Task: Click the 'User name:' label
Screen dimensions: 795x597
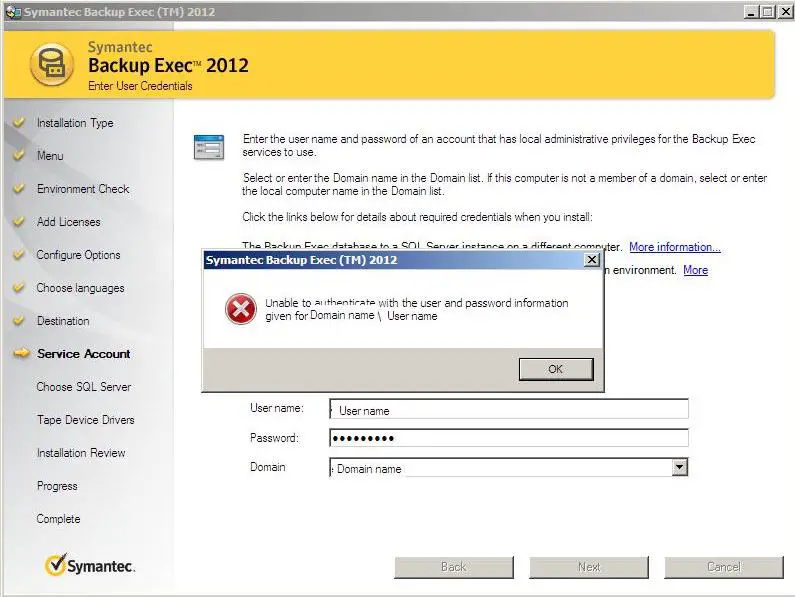Action: (x=277, y=408)
